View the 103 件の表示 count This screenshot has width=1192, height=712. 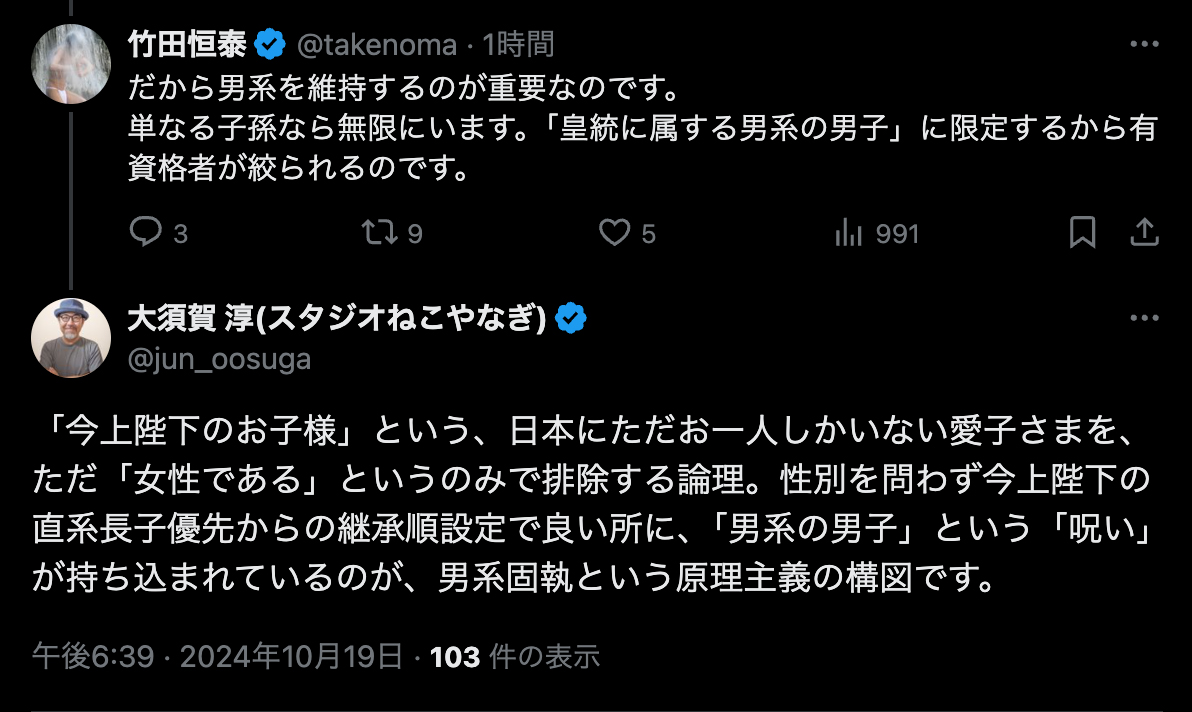(514, 656)
